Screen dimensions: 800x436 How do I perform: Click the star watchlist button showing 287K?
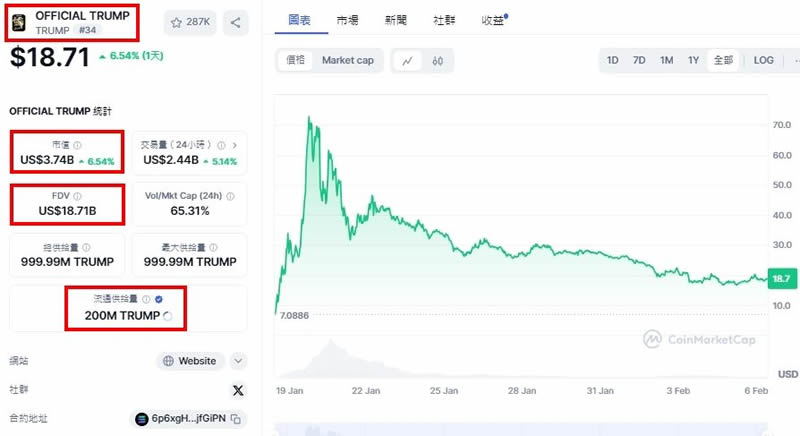click(x=190, y=22)
